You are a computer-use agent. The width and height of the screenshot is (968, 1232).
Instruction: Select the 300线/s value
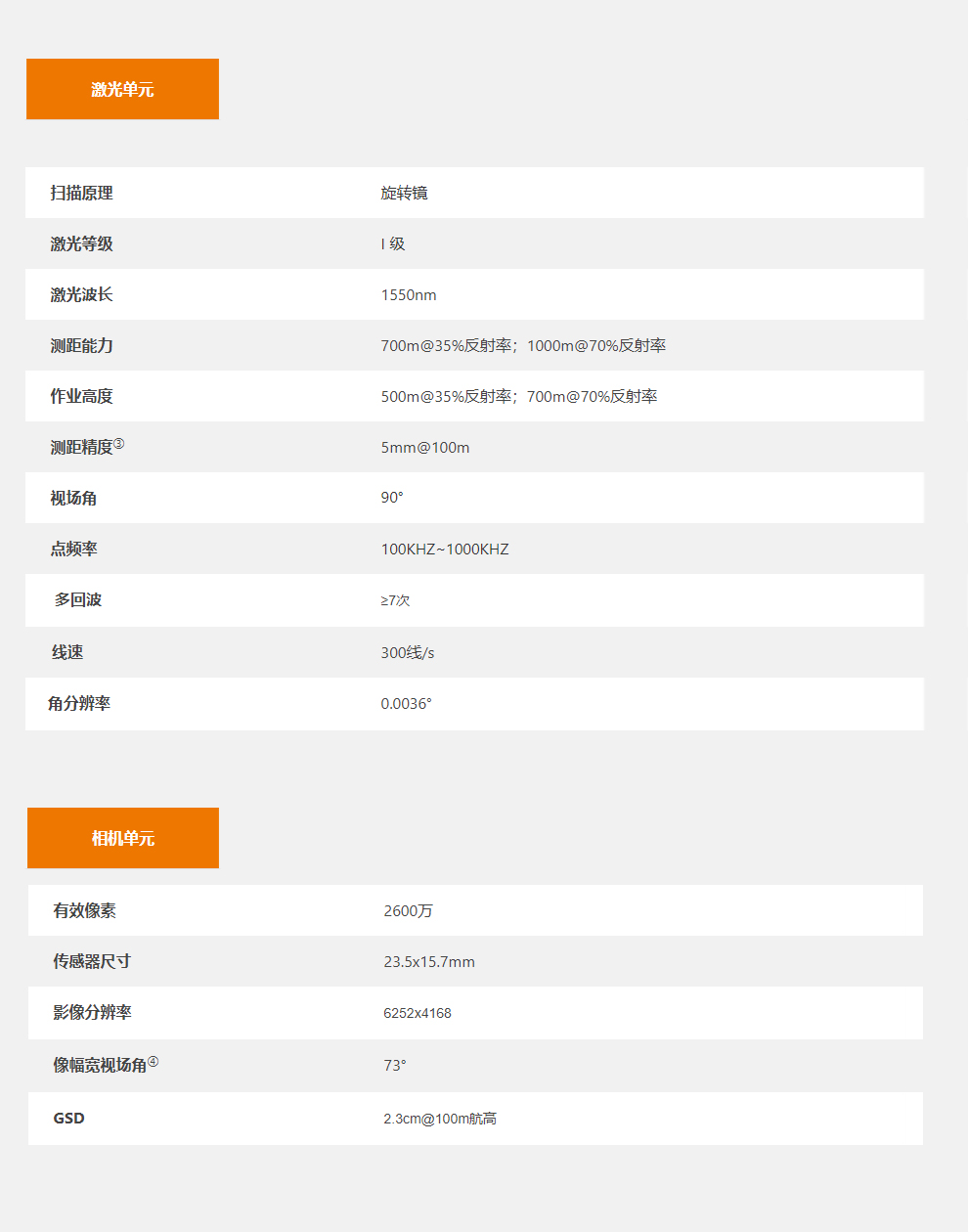click(x=408, y=653)
